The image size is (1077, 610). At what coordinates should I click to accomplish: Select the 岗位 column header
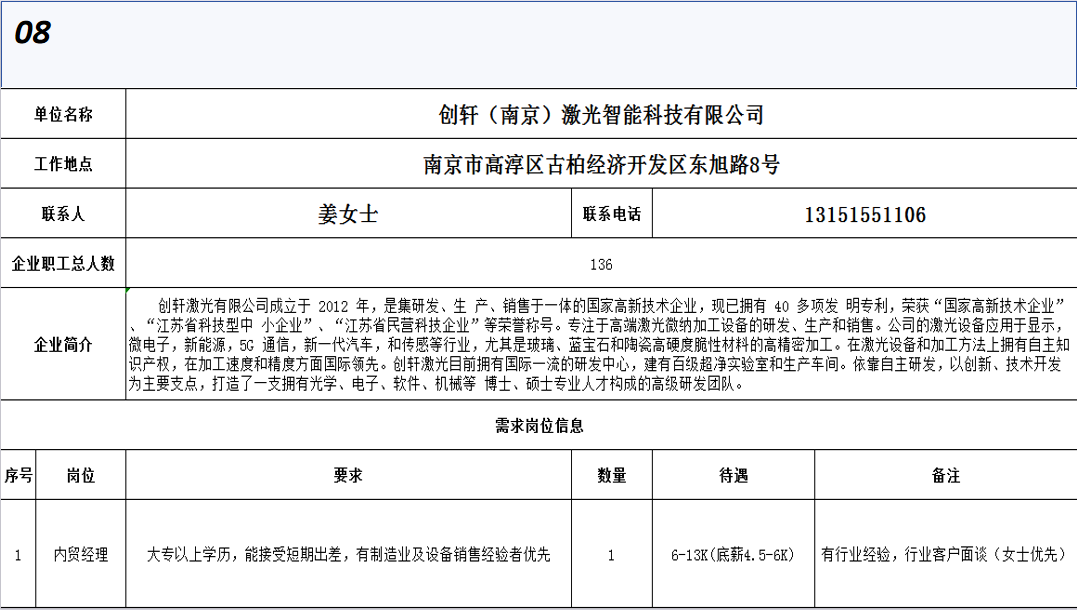[81, 475]
